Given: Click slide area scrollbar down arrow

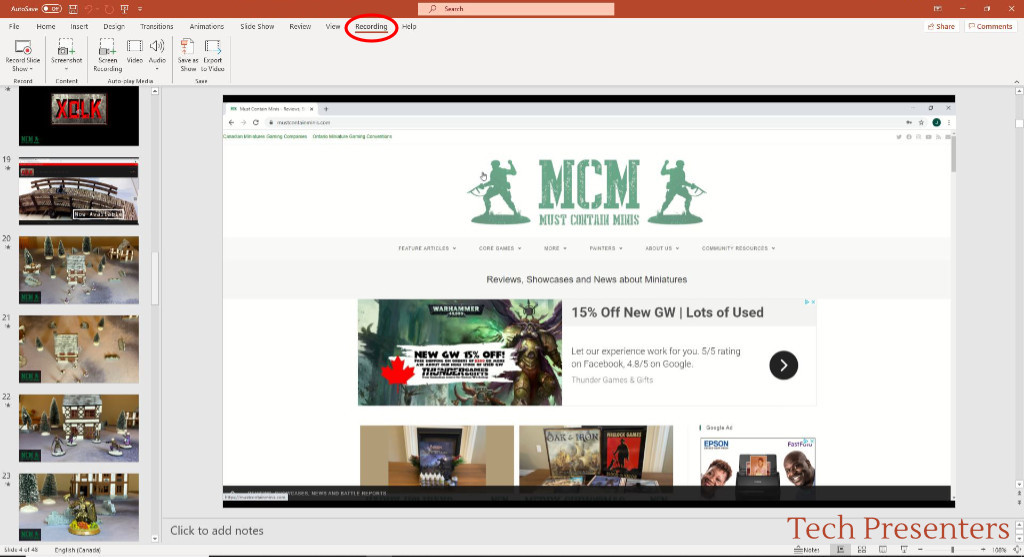Looking at the screenshot, I should pyautogui.click(x=1019, y=485).
